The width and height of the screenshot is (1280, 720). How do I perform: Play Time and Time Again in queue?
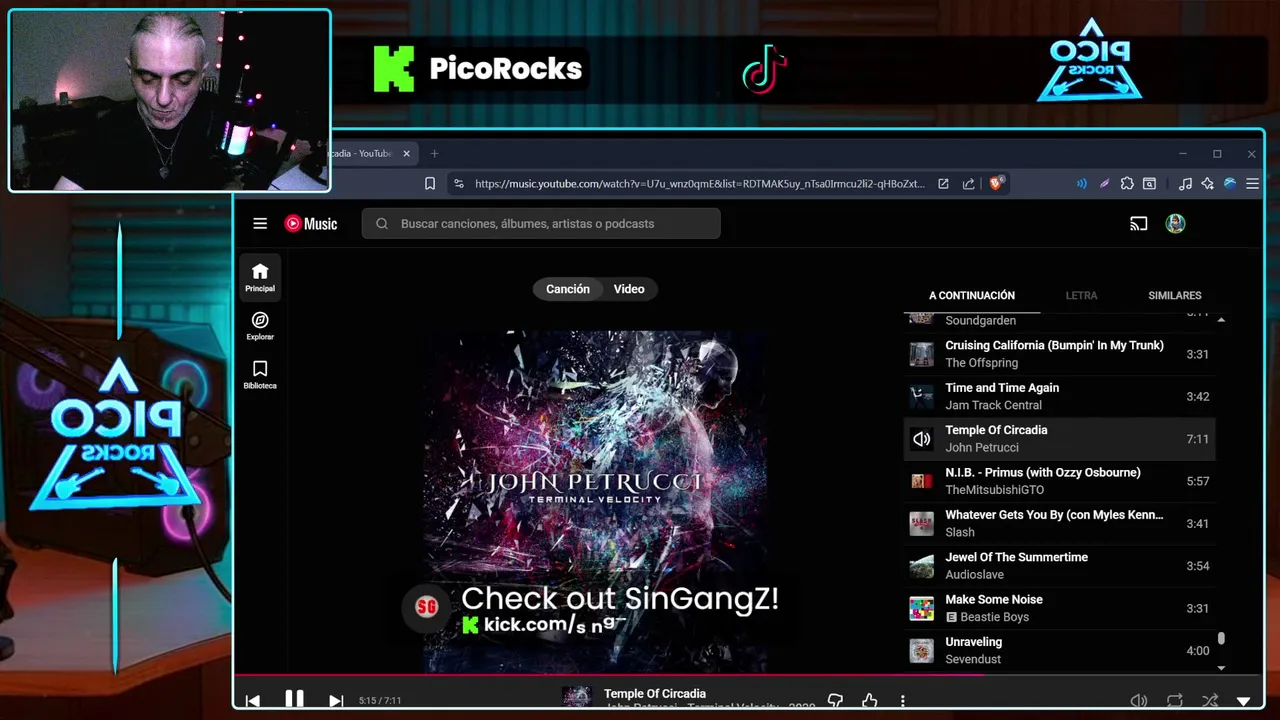pos(1060,396)
